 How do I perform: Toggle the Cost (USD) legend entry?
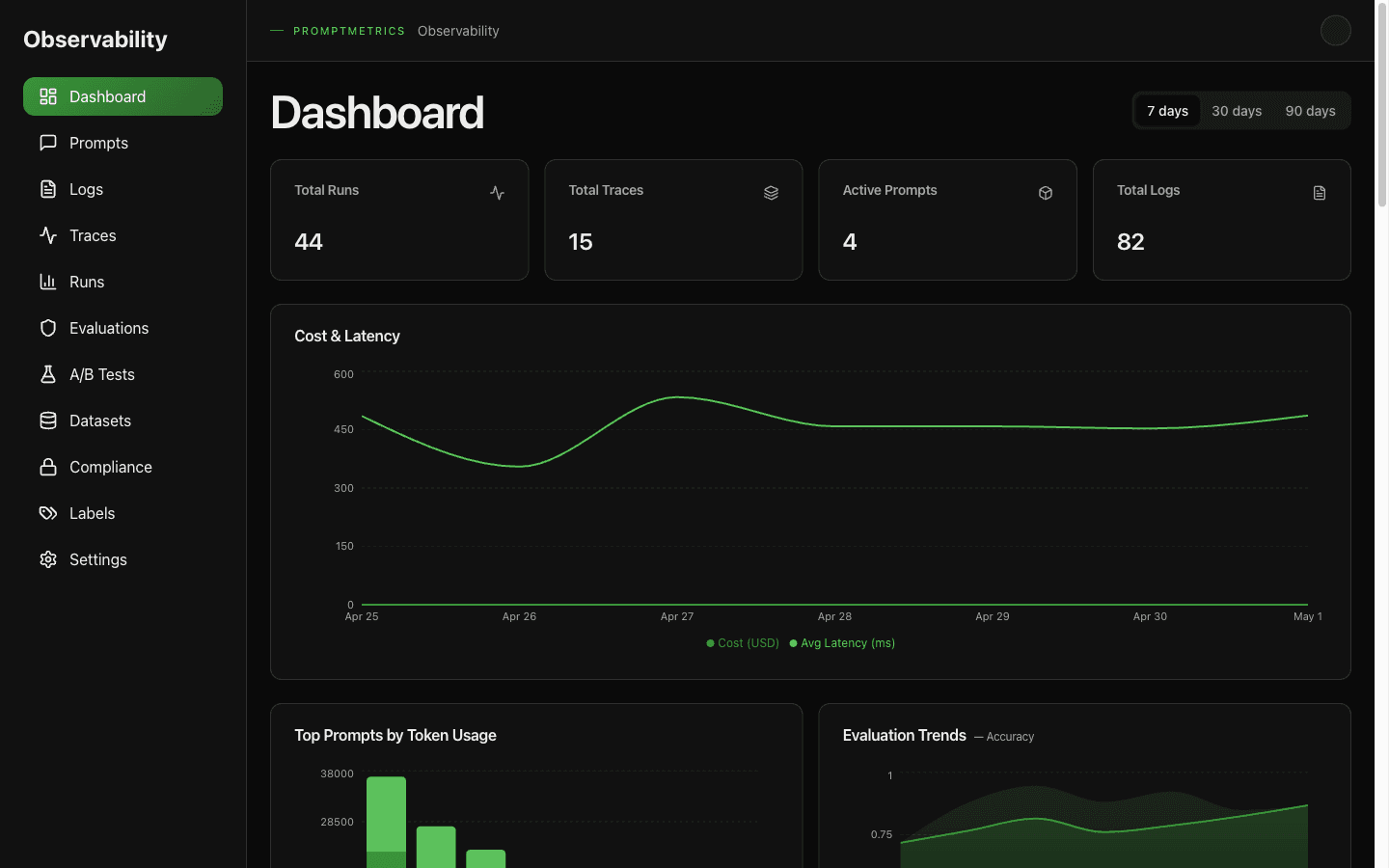[x=743, y=643]
